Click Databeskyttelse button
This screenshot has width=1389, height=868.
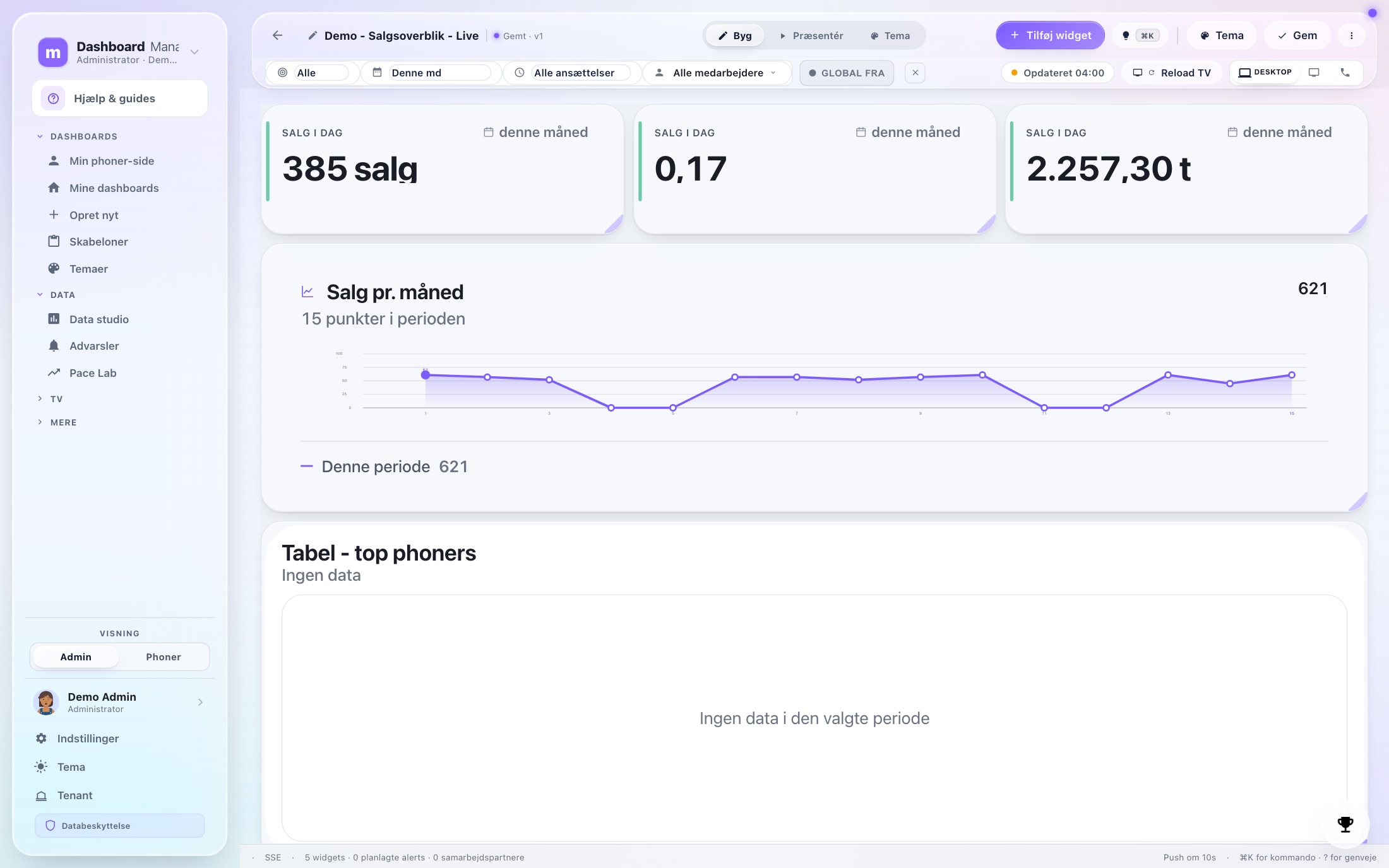pos(119,826)
